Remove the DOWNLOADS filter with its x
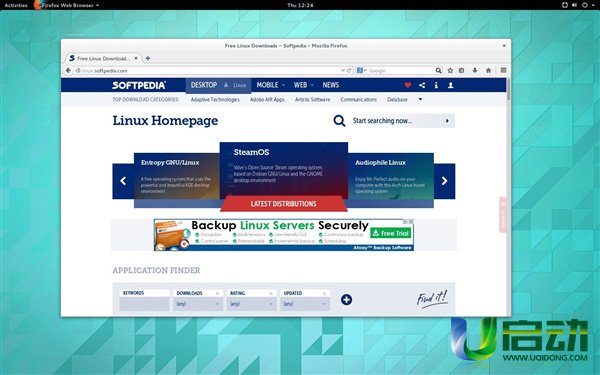 pos(217,293)
